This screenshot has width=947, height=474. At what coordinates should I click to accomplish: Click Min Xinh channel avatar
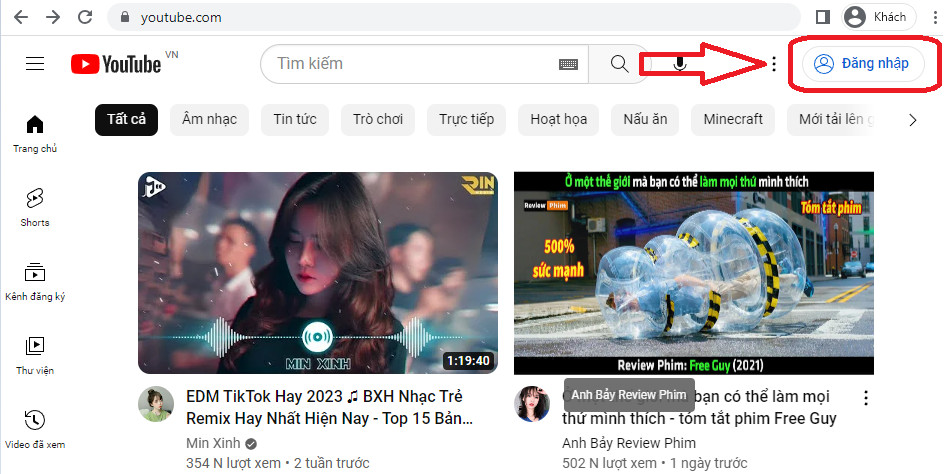[x=156, y=404]
